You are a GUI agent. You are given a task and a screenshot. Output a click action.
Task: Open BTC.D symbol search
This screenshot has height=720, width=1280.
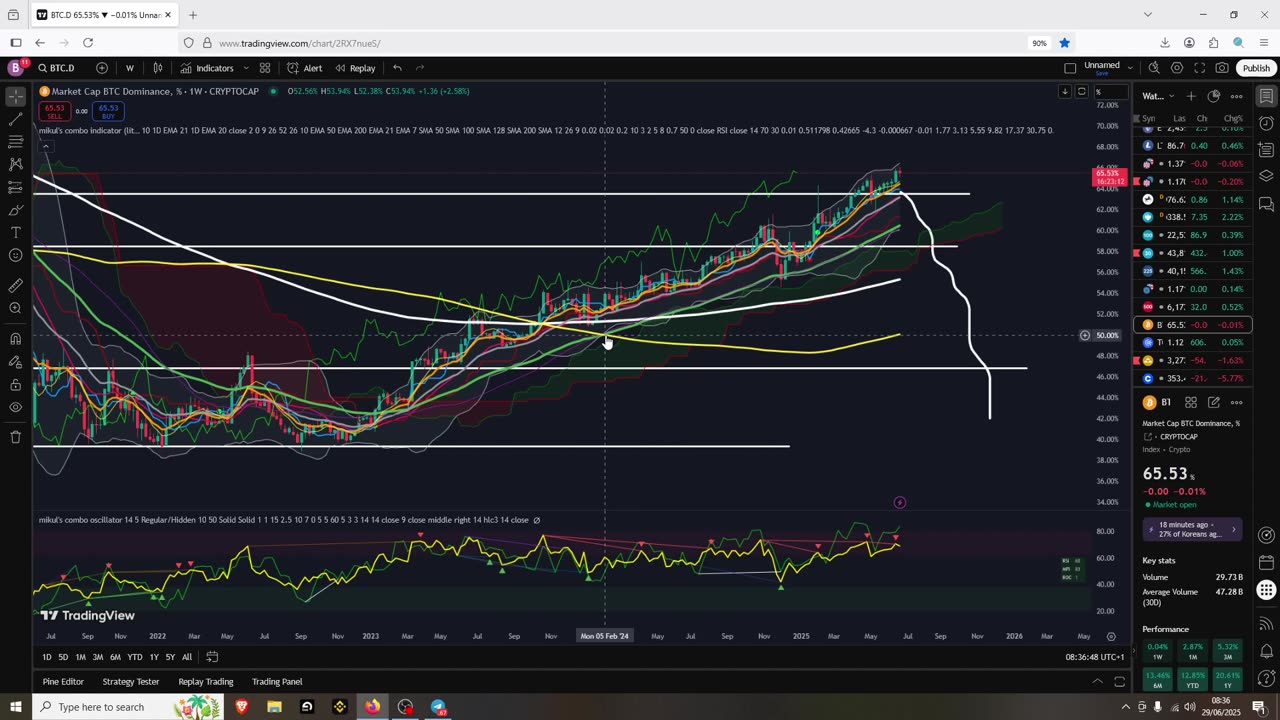(57, 68)
